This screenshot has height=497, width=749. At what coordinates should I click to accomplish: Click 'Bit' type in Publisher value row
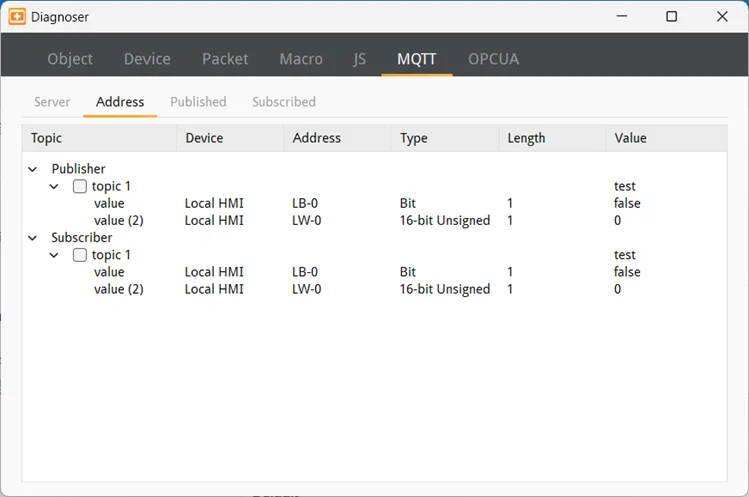407,203
